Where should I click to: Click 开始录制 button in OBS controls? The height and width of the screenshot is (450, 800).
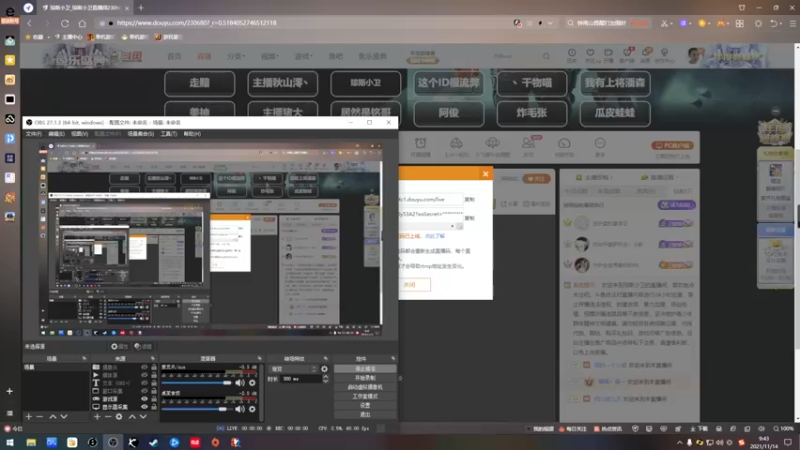coord(365,378)
